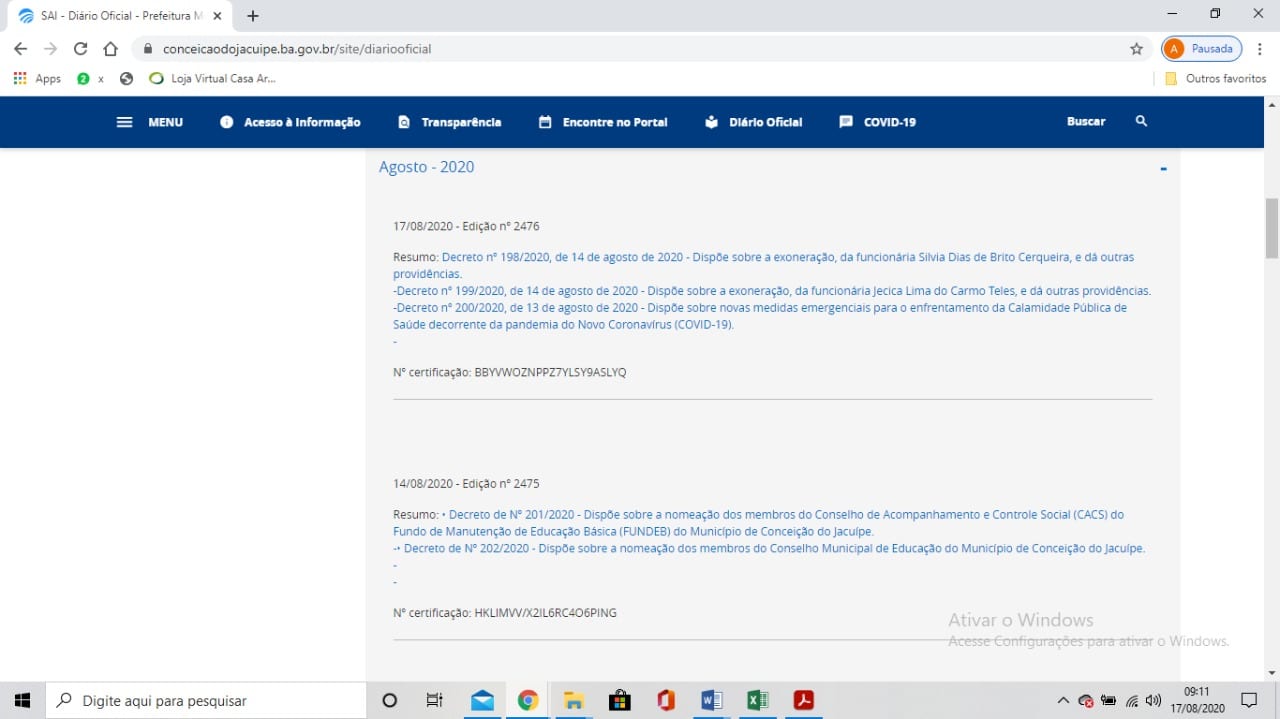Go back with browser back arrow
The height and width of the screenshot is (719, 1280).
tap(21, 49)
